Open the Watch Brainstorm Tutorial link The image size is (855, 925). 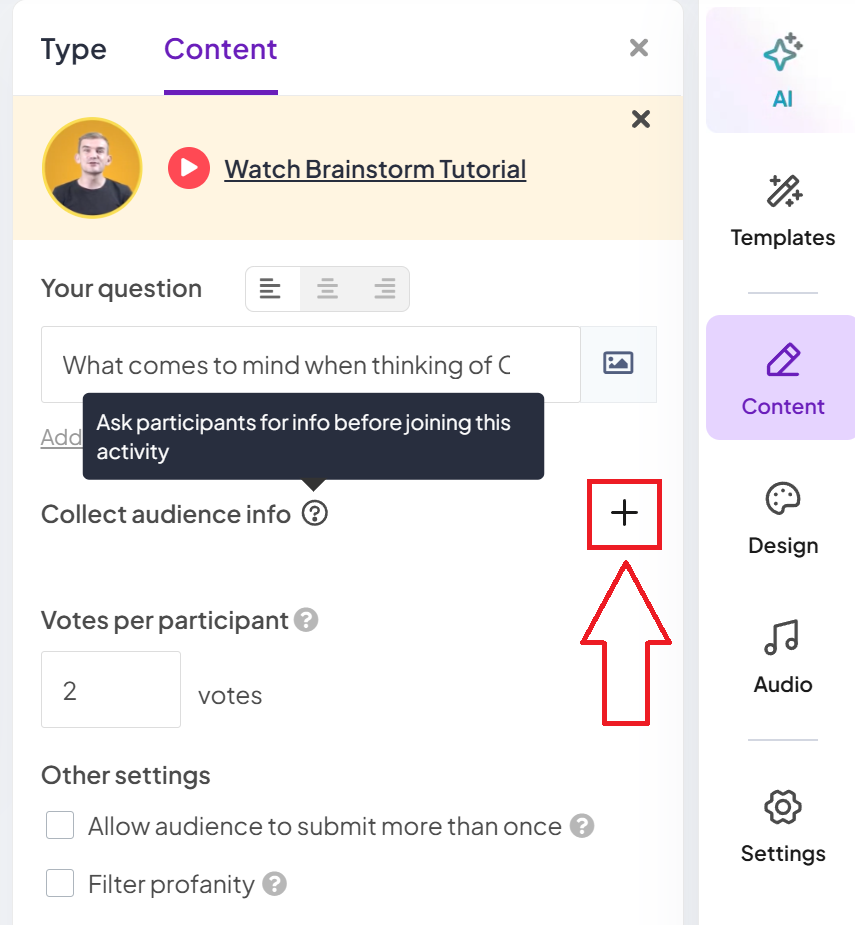click(375, 169)
